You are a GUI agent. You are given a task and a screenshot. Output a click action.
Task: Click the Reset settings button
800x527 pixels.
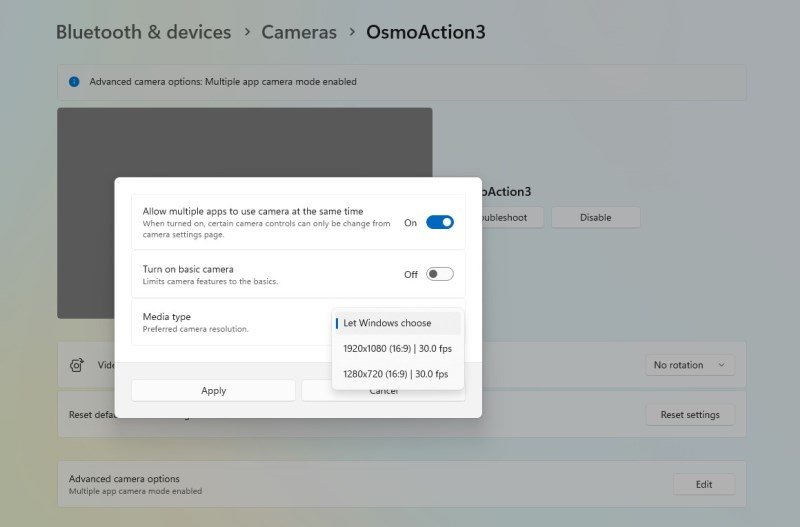coord(689,415)
